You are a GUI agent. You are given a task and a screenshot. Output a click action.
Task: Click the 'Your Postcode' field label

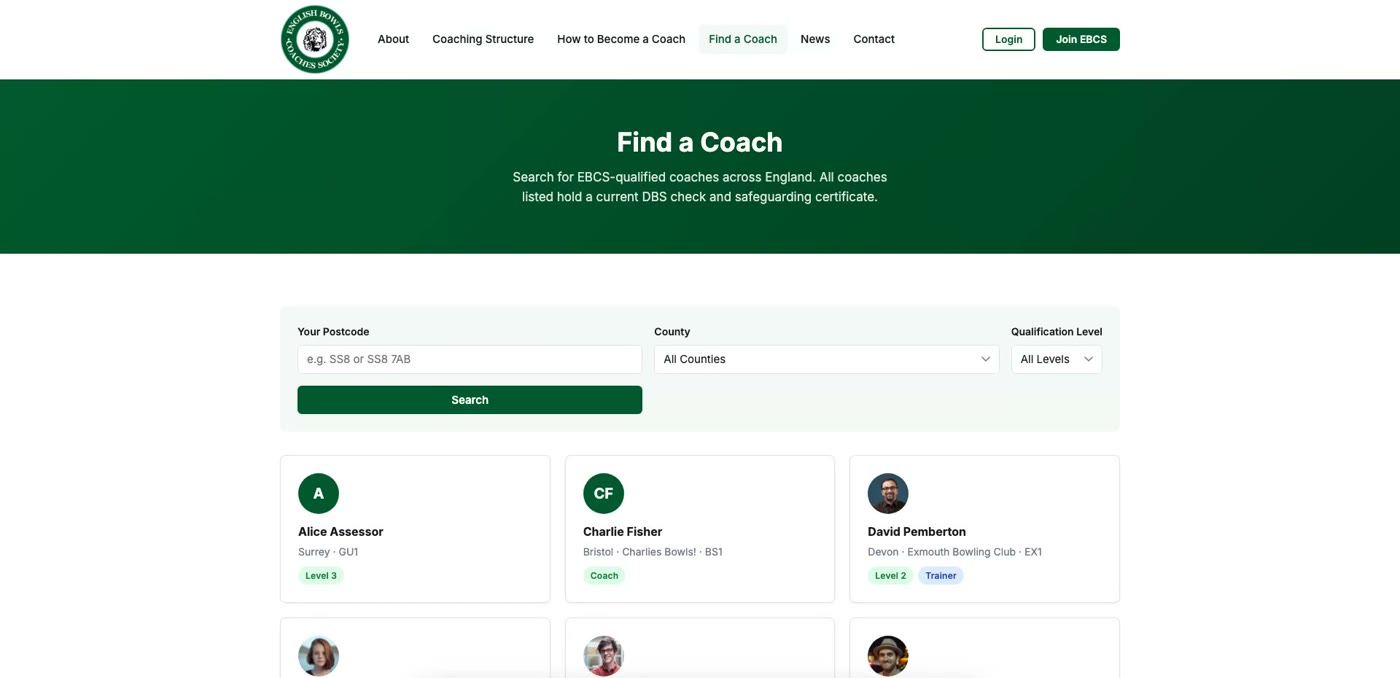333,332
